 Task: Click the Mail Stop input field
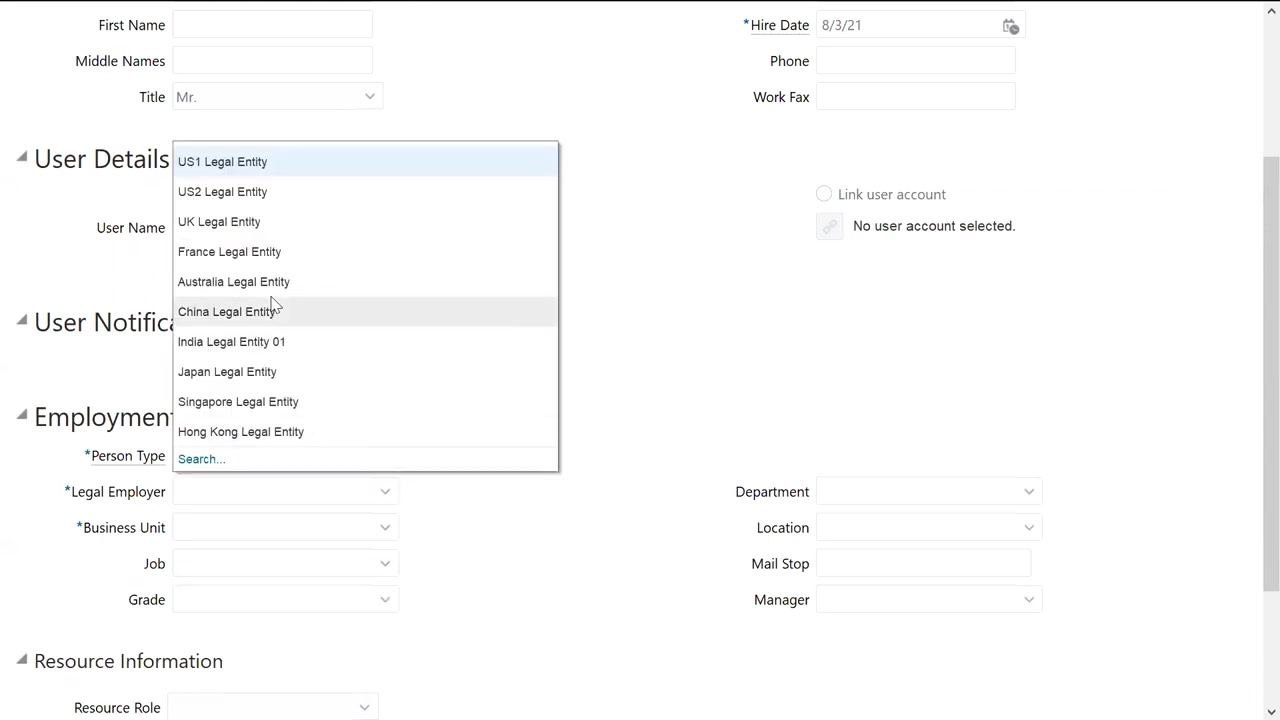click(x=923, y=564)
